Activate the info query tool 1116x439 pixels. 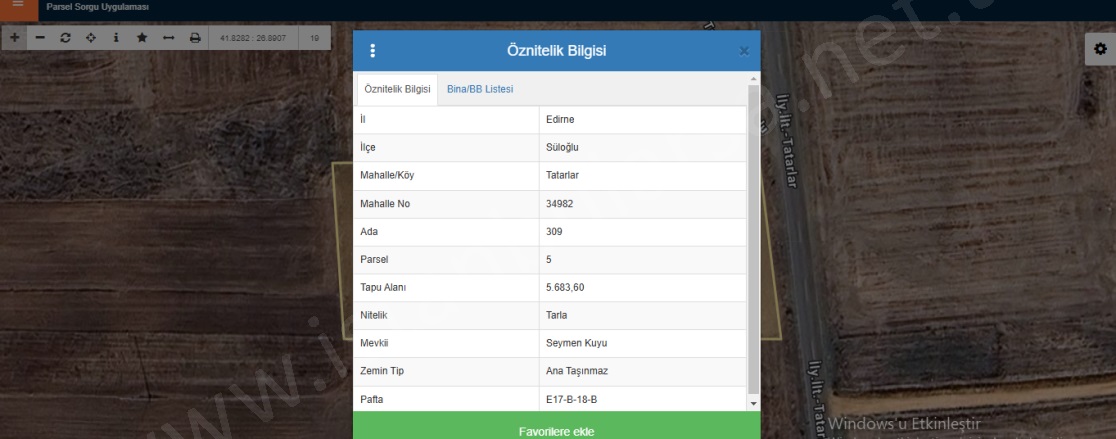116,38
